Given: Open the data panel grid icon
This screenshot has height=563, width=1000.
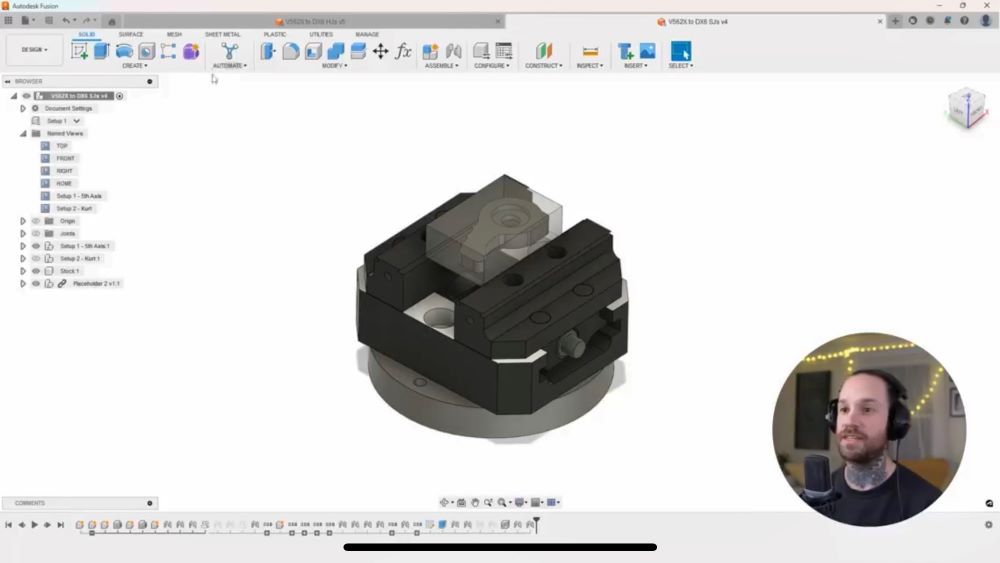Looking at the screenshot, I should [8, 20].
